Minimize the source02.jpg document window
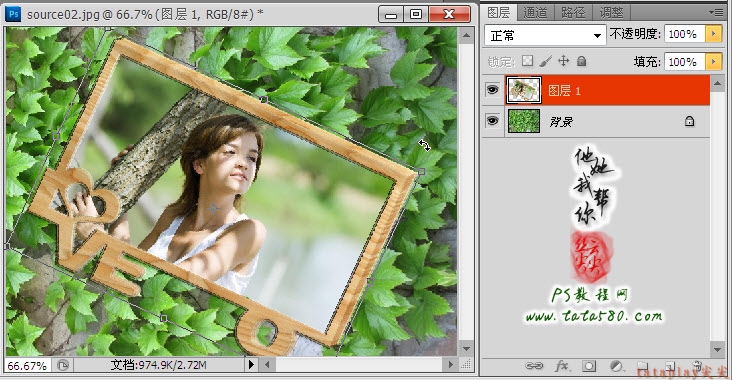Viewport: 732px width, 380px height. [391, 14]
